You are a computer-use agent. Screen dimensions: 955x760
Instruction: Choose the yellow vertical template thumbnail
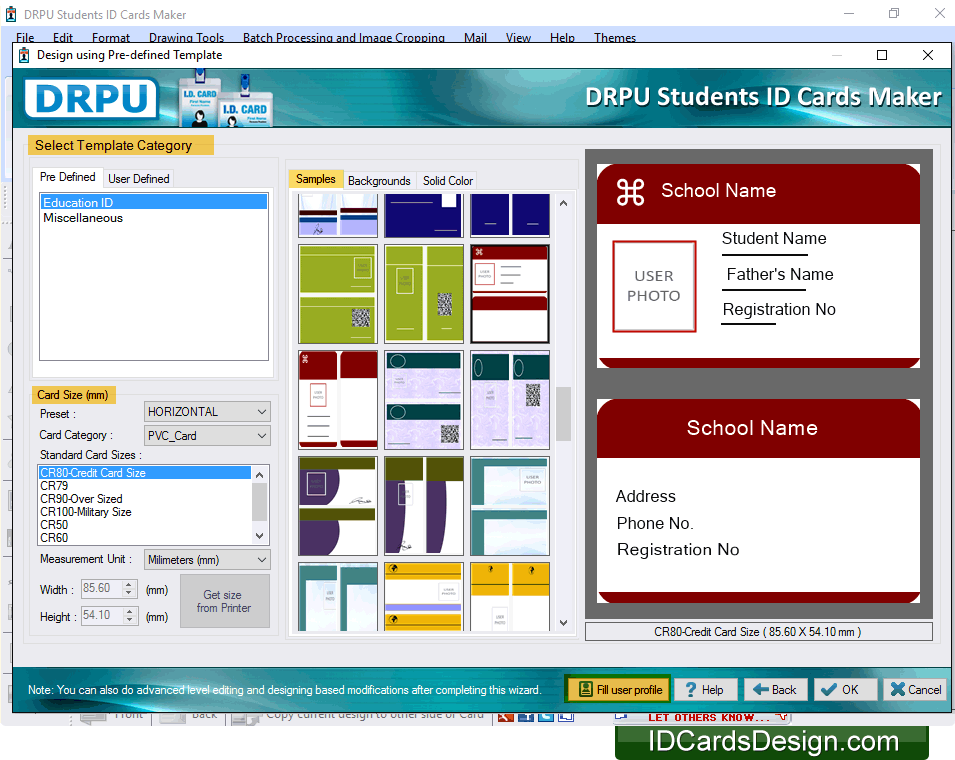point(510,597)
